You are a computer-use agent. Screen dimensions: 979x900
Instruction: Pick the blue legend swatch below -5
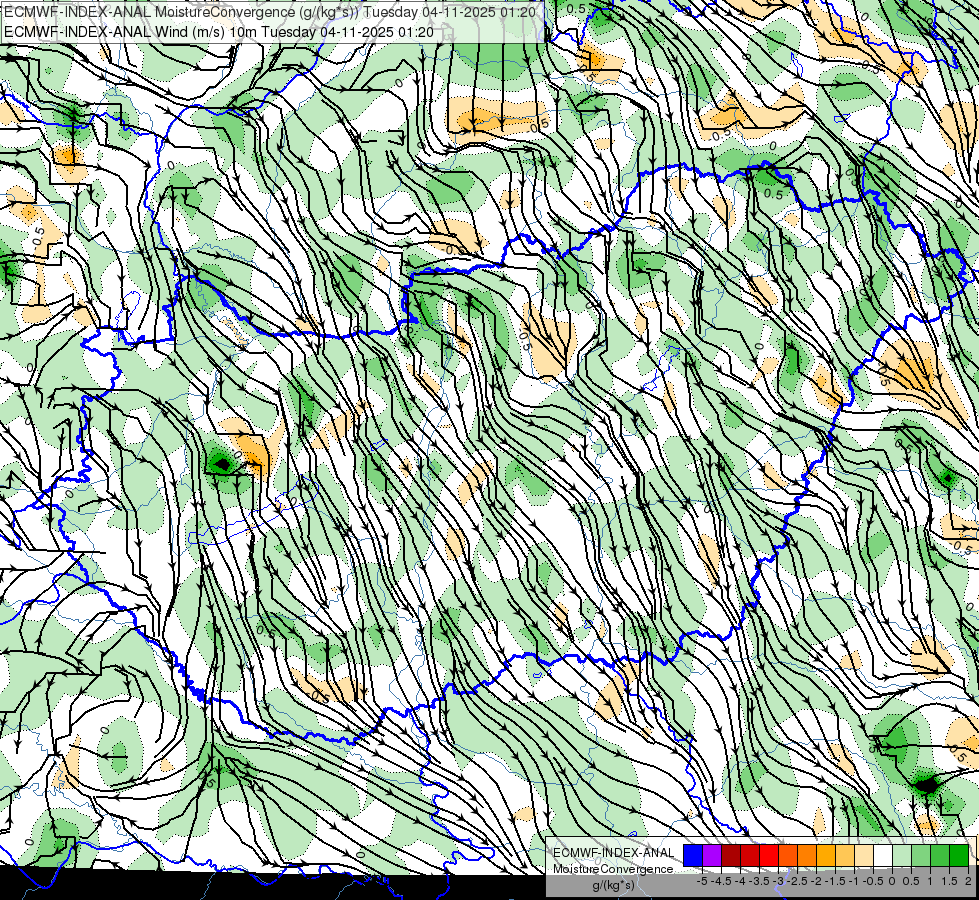(693, 856)
